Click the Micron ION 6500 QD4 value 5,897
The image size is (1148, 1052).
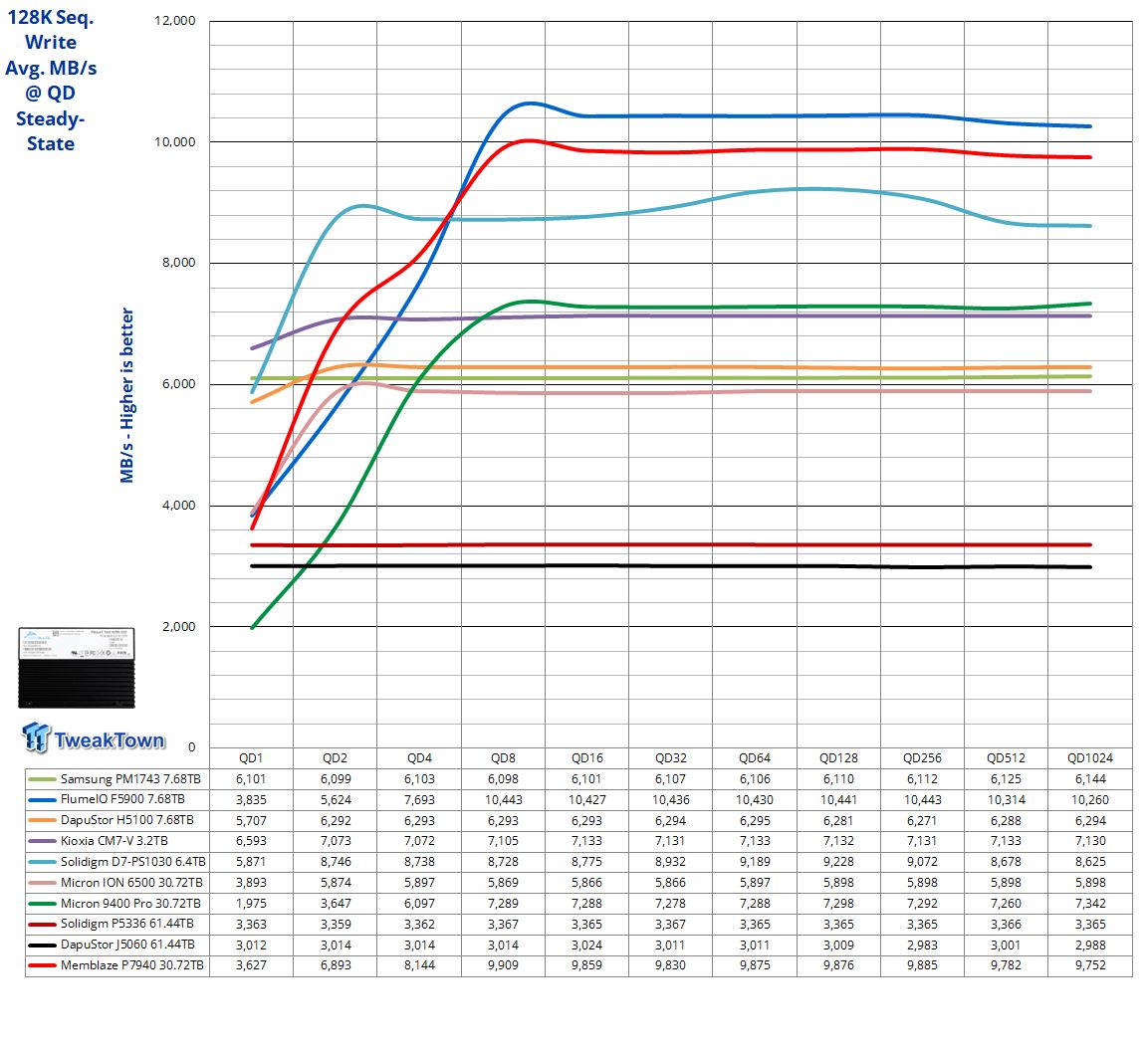(x=419, y=883)
